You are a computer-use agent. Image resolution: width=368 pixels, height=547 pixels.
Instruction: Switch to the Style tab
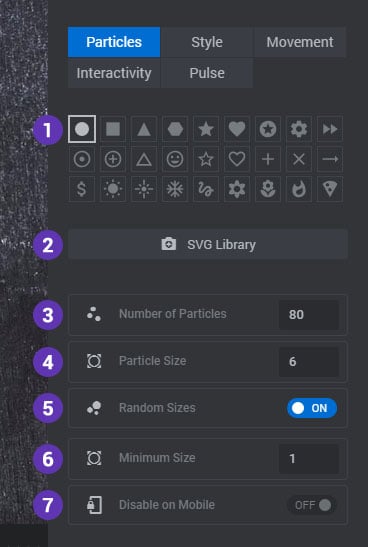click(207, 42)
